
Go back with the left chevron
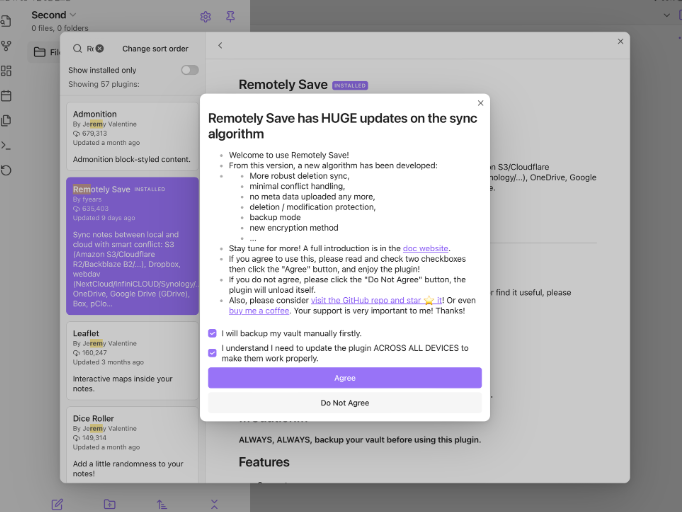click(x=220, y=45)
